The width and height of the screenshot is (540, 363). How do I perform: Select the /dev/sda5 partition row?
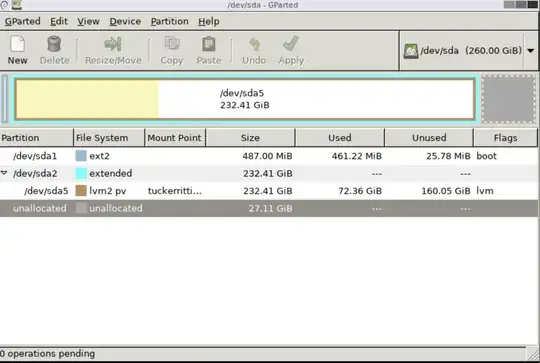[x=269, y=190]
